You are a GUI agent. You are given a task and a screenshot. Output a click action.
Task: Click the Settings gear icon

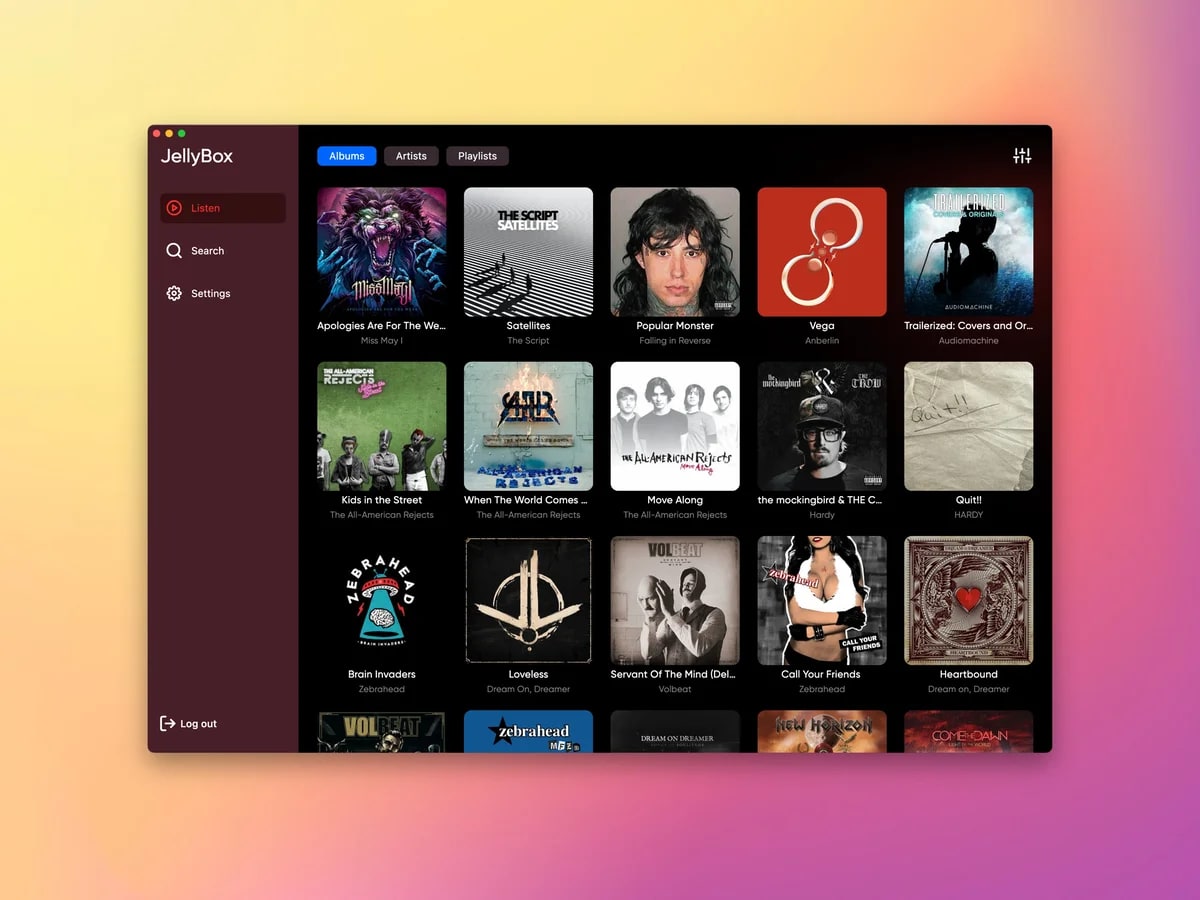pyautogui.click(x=174, y=293)
